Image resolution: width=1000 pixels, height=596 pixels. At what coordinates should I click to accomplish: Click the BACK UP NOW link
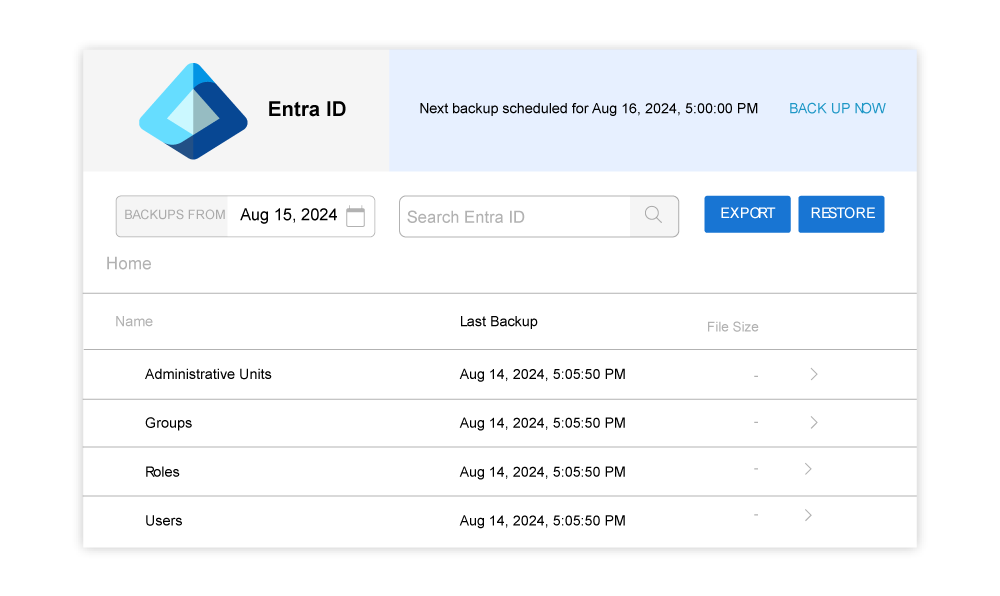[837, 108]
